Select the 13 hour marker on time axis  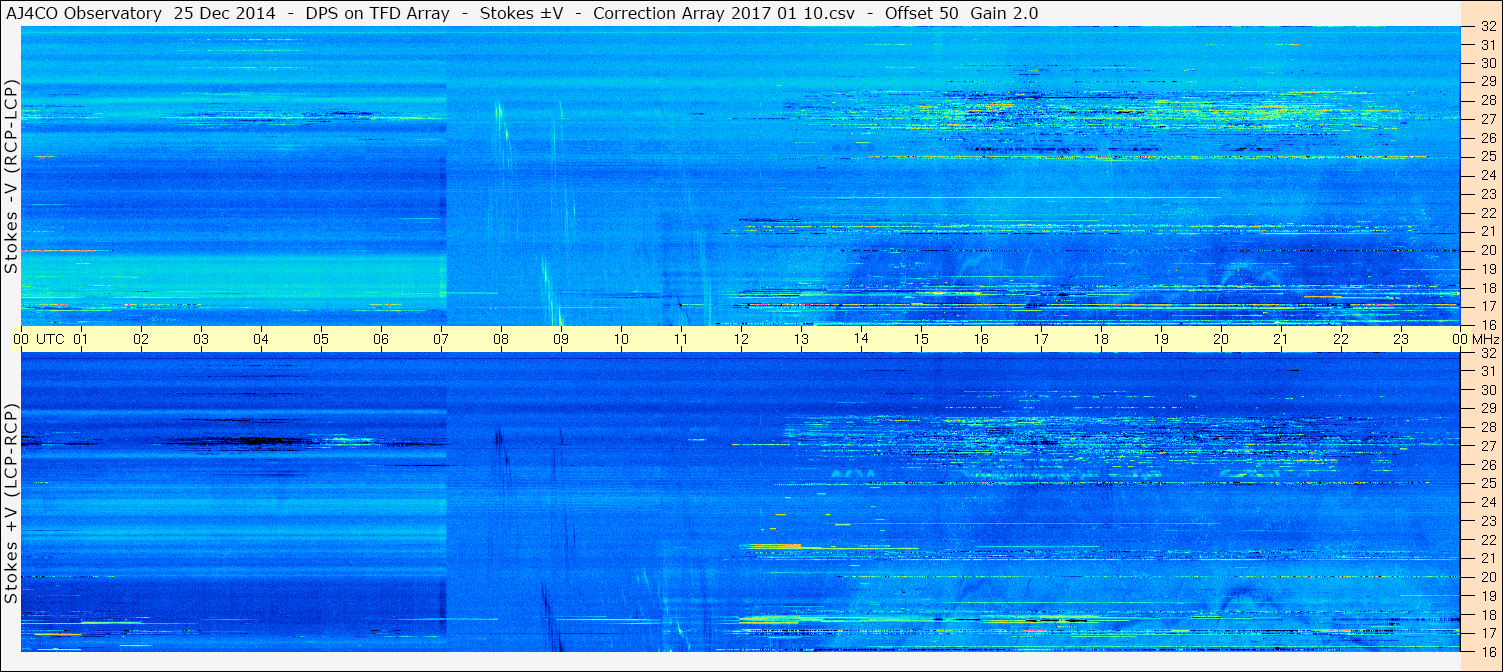801,339
